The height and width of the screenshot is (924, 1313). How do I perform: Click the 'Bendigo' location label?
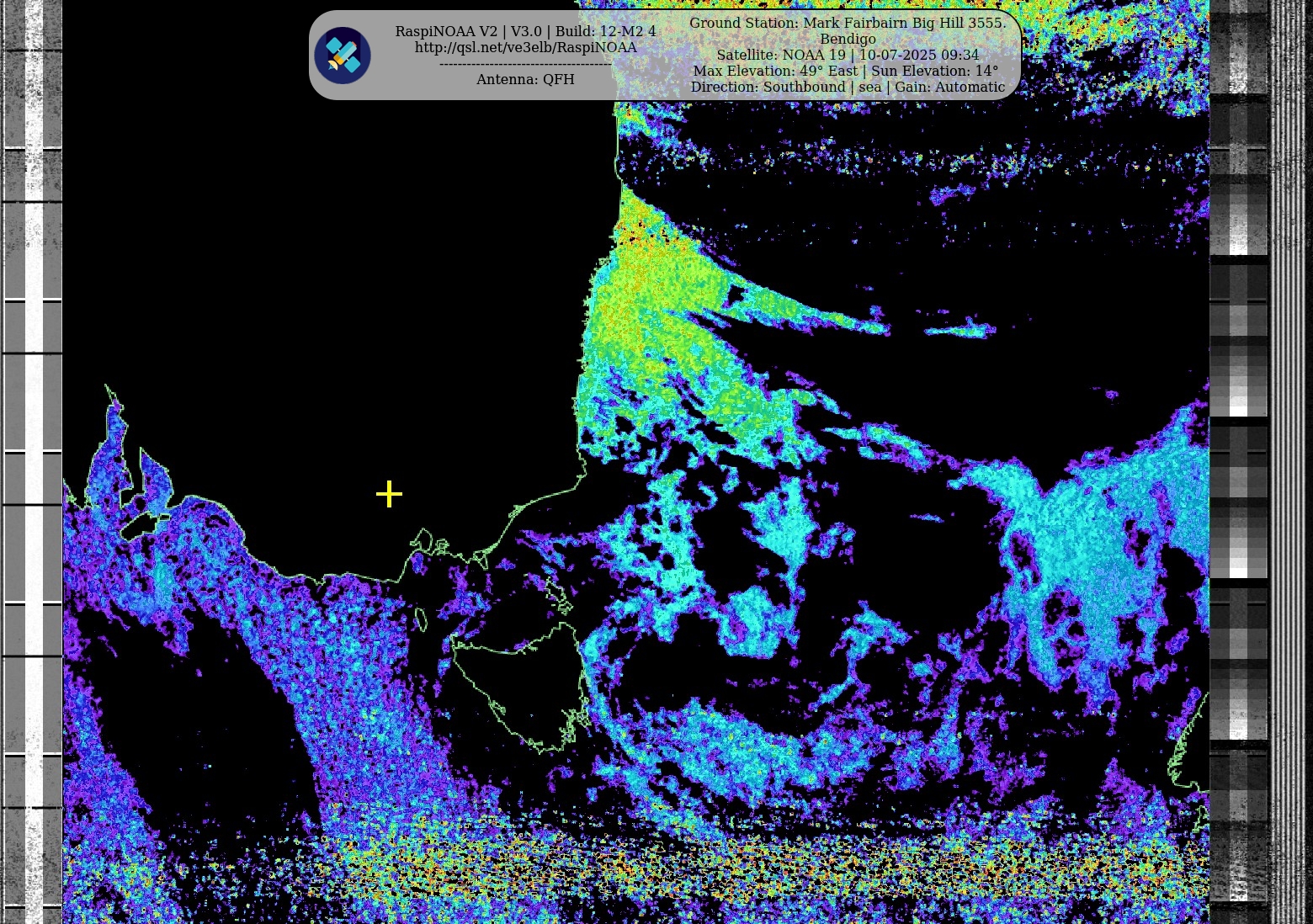[847, 39]
